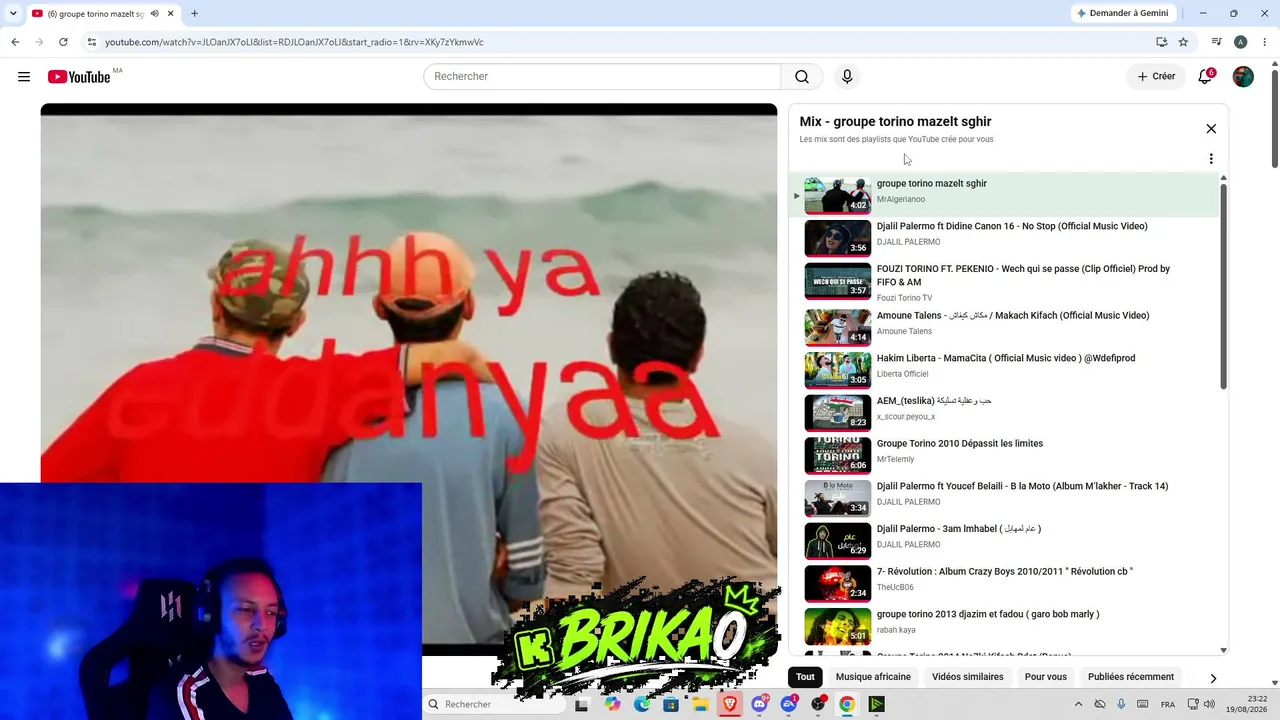The image size is (1280, 720).
Task: Open the FRA keyboard language switcher
Action: coord(1168,704)
